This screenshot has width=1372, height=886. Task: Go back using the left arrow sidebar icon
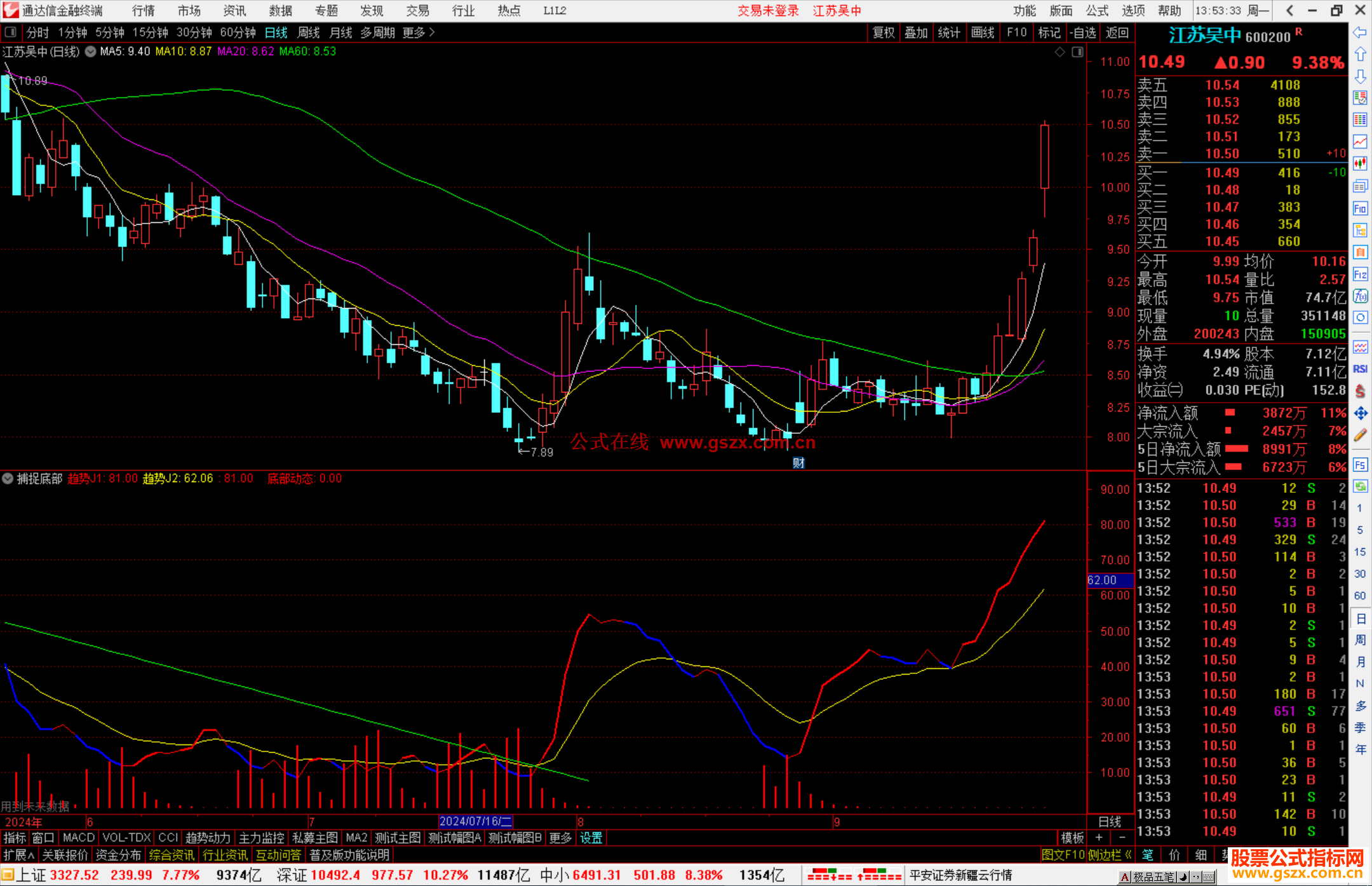1360,32
